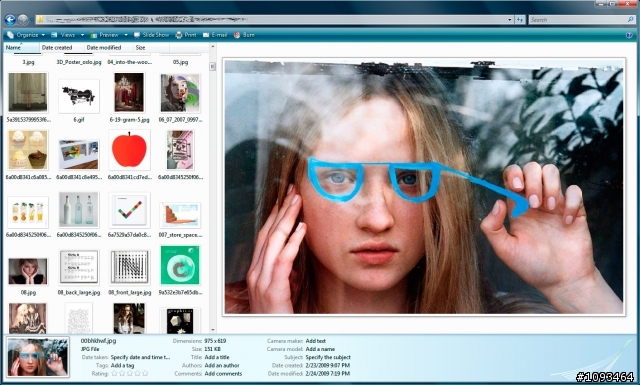This screenshot has width=640, height=385.
Task: Click the folder icon in the address bar
Action: (x=40, y=19)
